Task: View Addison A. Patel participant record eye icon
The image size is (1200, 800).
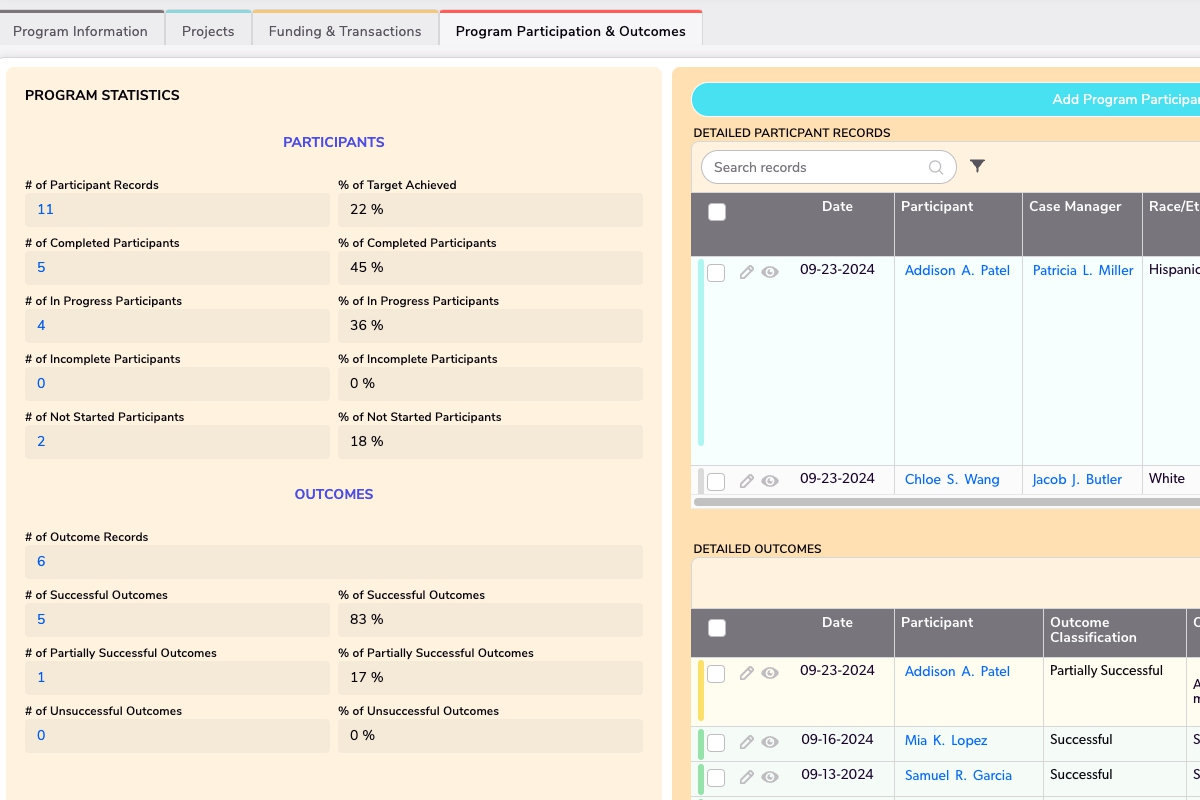Action: coord(770,272)
